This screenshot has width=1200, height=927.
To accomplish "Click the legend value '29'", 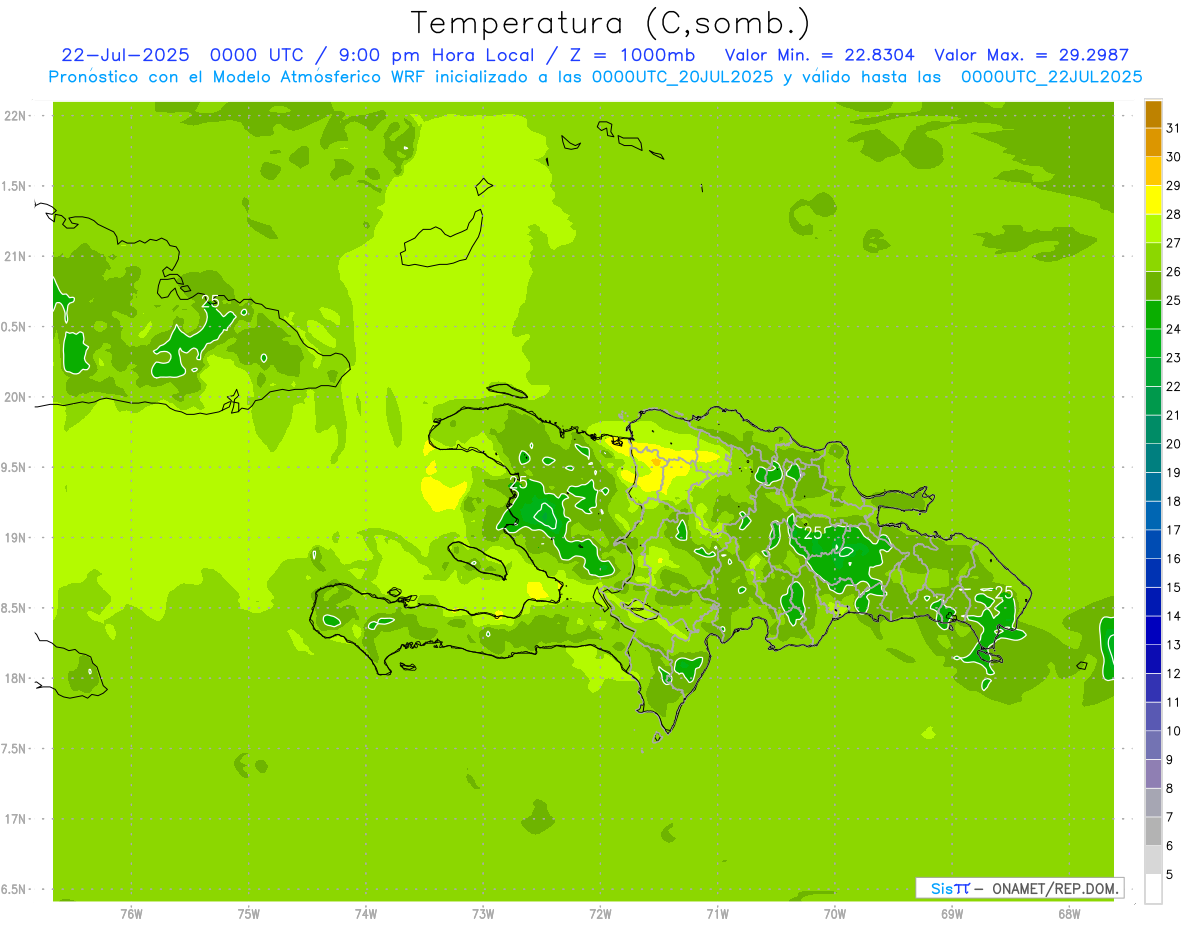I will click(1174, 186).
